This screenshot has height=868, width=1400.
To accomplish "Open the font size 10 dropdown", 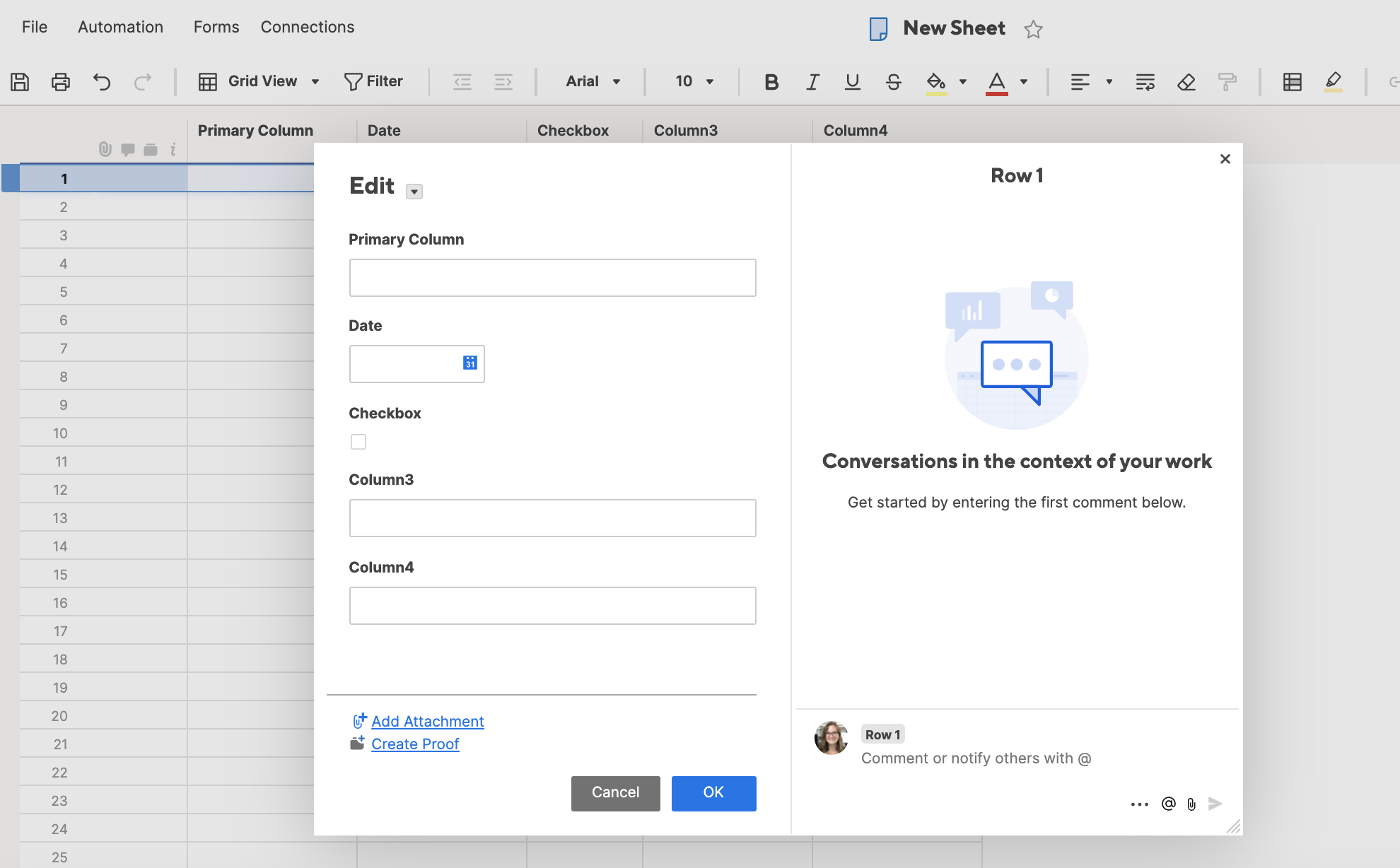I will tap(710, 82).
